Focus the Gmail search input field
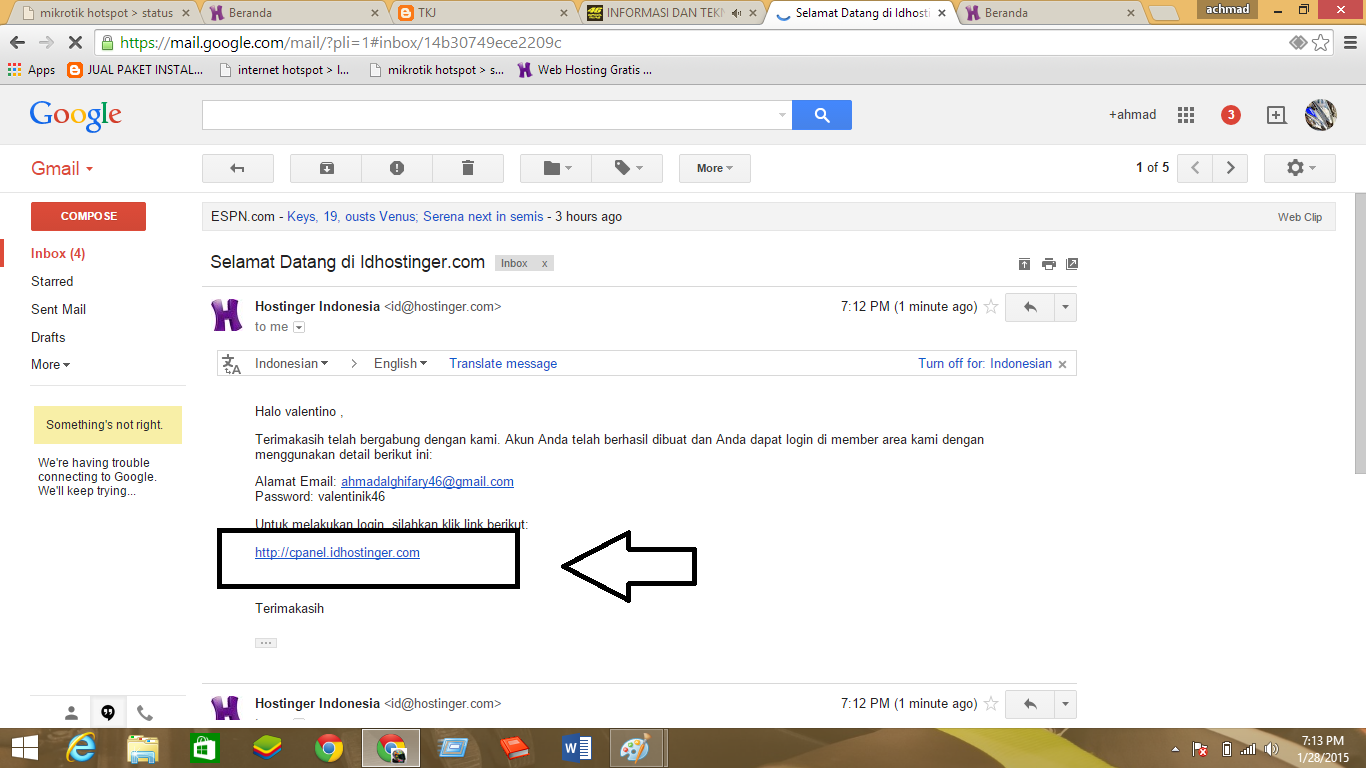The height and width of the screenshot is (768, 1366). 490,115
